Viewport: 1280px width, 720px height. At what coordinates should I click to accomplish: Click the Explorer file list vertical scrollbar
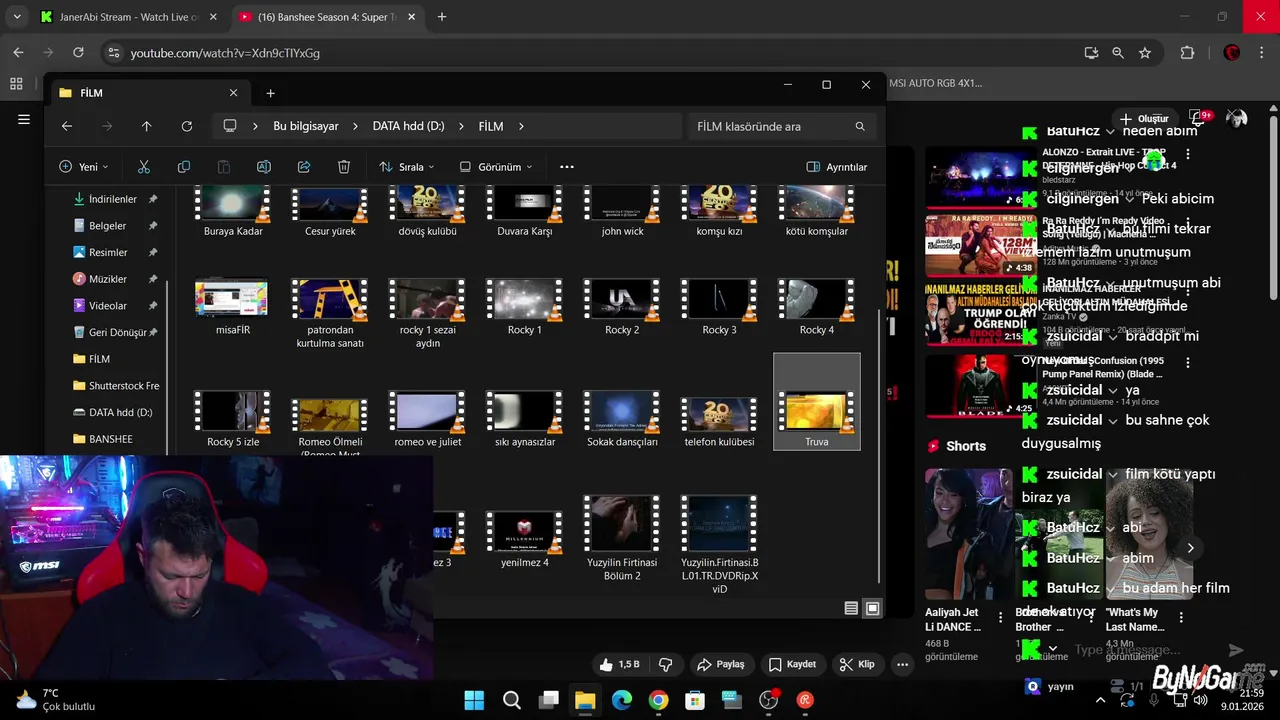(x=879, y=445)
